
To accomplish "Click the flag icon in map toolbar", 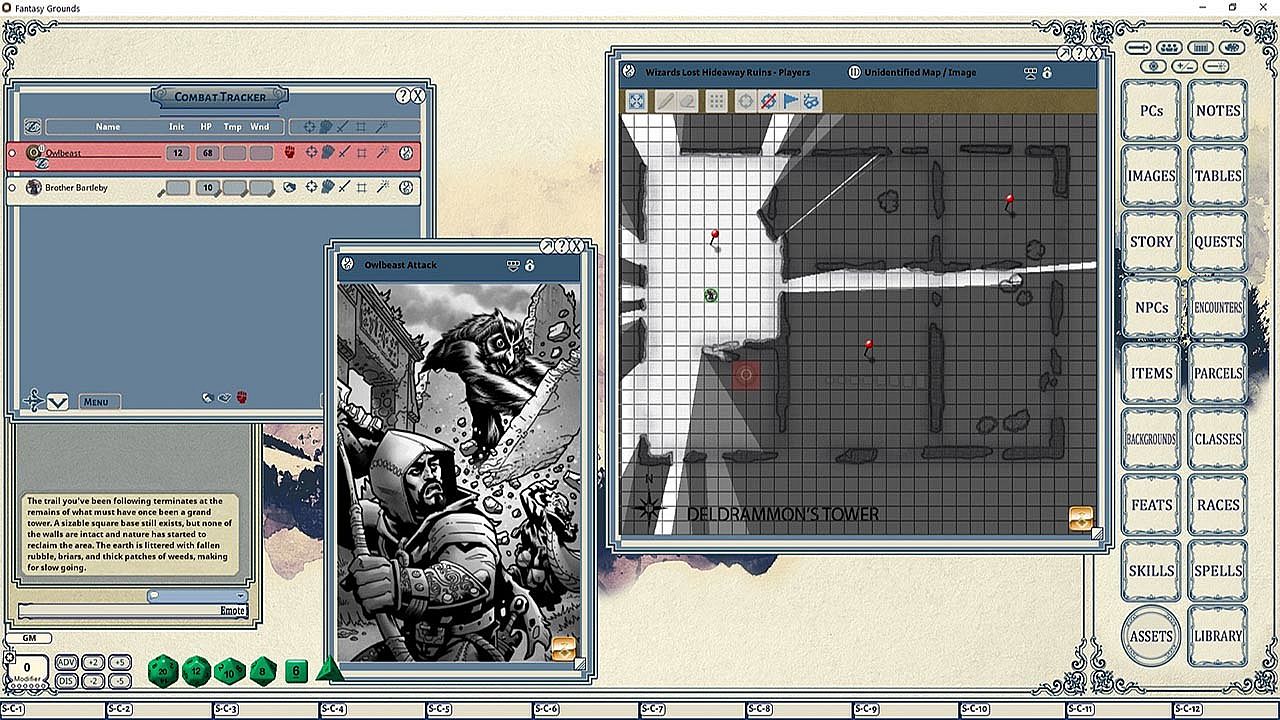I will [790, 101].
